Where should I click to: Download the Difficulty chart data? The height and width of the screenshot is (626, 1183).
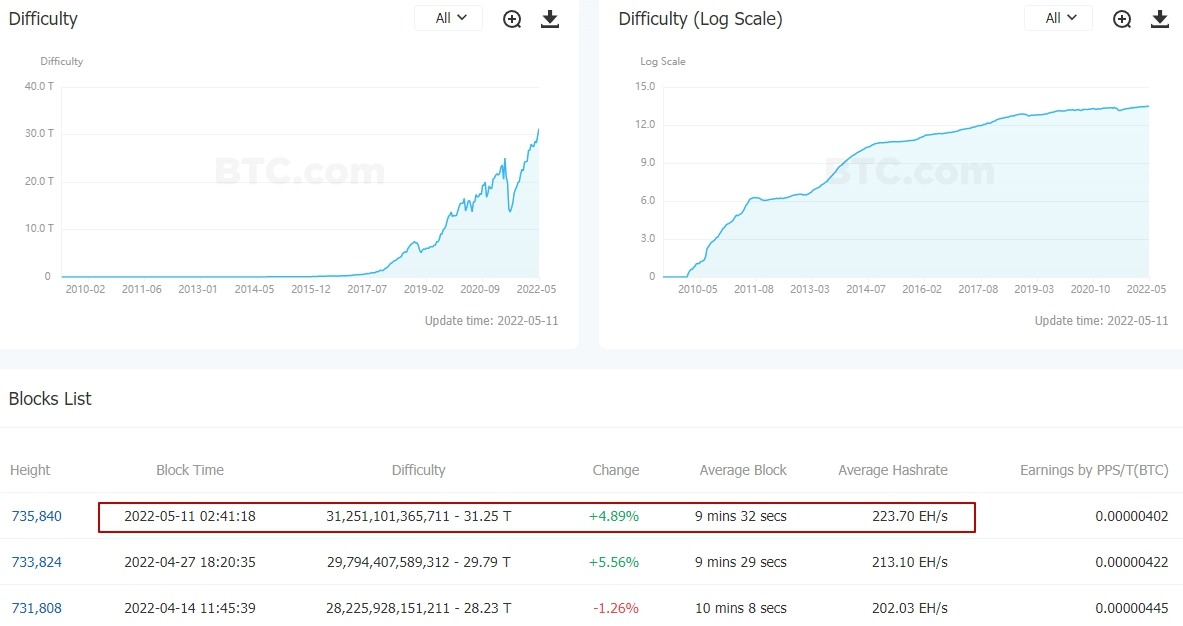[x=550, y=19]
